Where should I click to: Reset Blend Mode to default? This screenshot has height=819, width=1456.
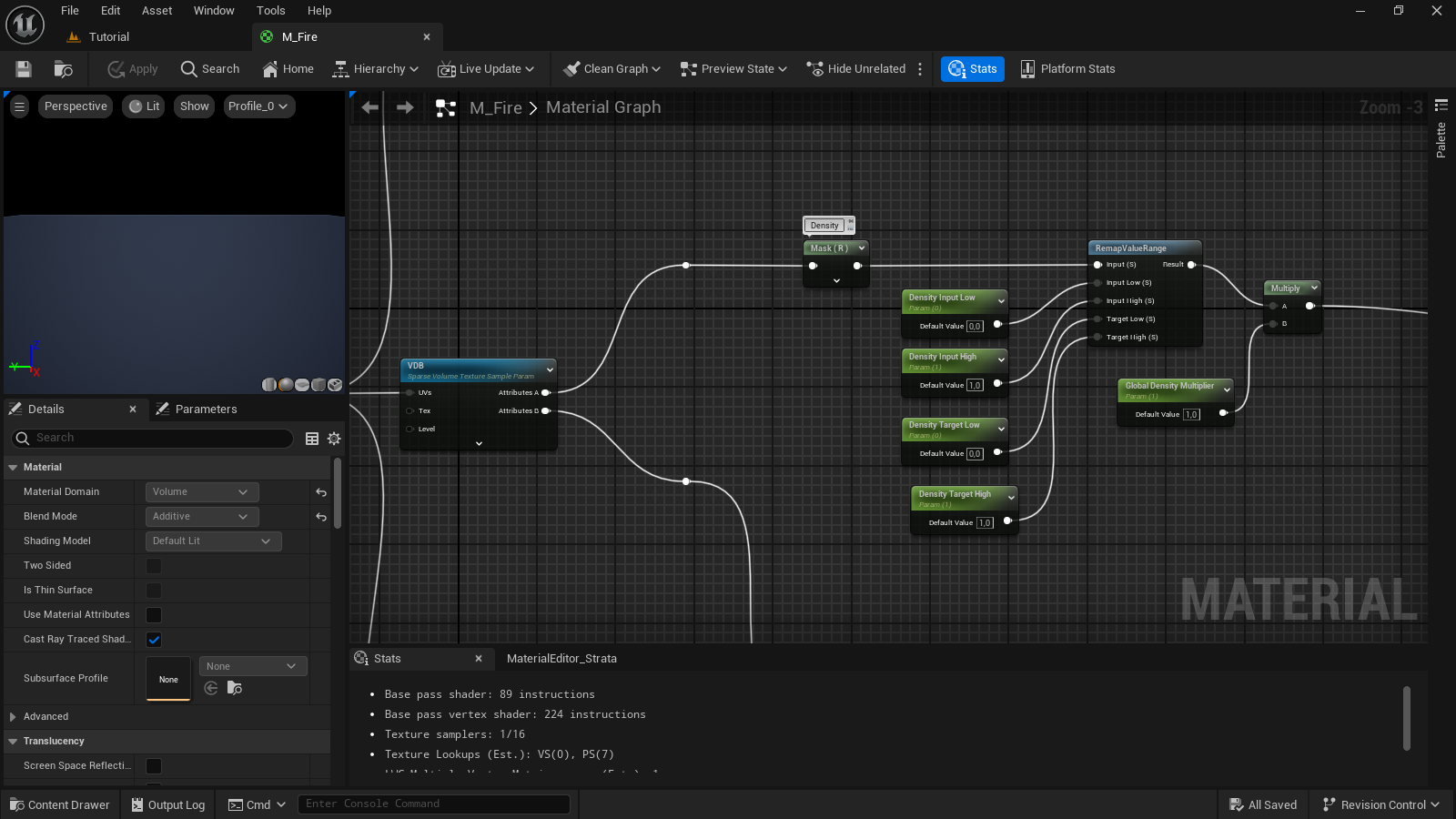coord(321,517)
